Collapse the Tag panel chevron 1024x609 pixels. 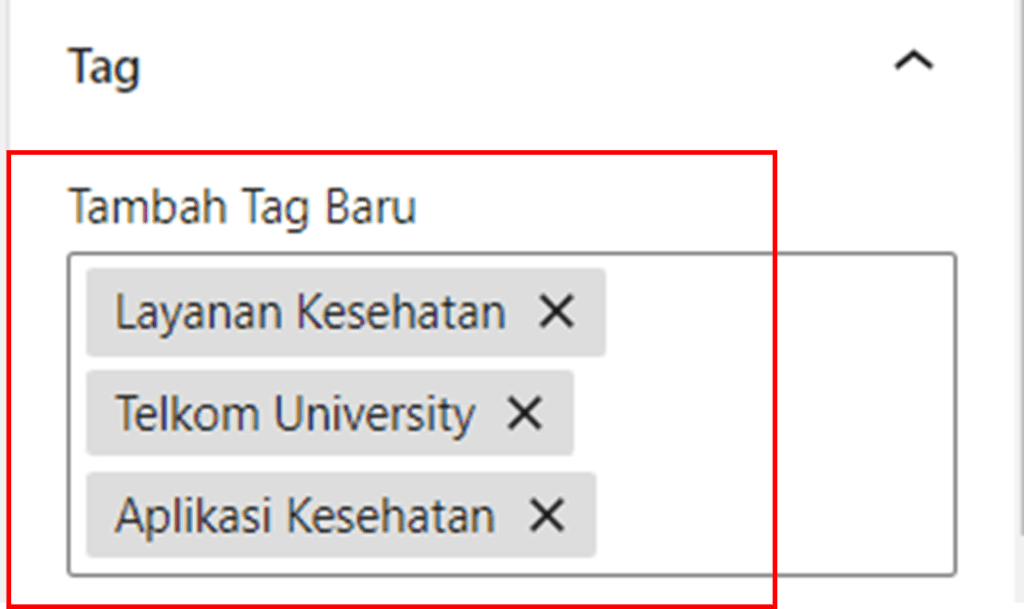tap(913, 63)
